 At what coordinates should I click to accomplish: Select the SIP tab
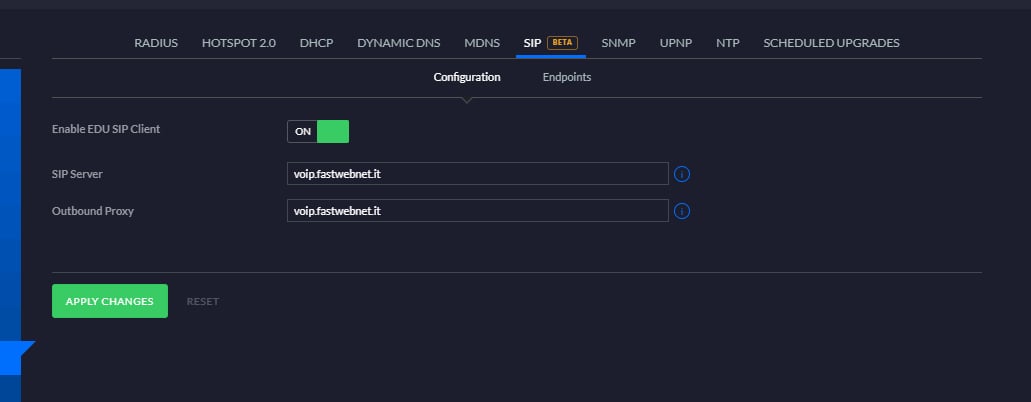532,43
